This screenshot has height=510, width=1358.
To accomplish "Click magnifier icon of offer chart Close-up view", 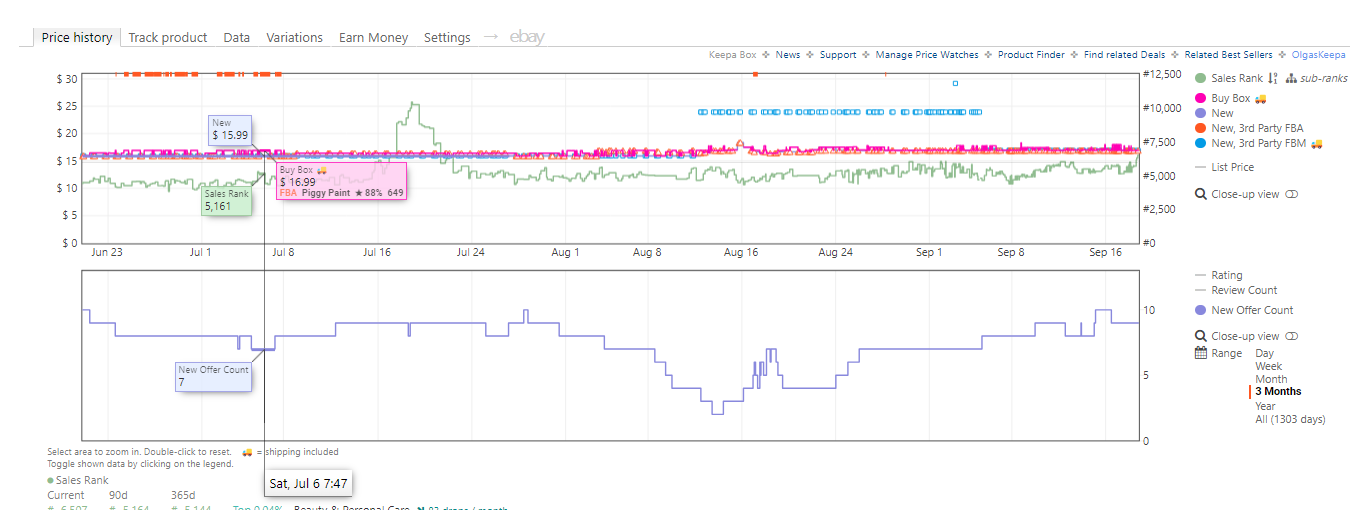I will [1201, 336].
